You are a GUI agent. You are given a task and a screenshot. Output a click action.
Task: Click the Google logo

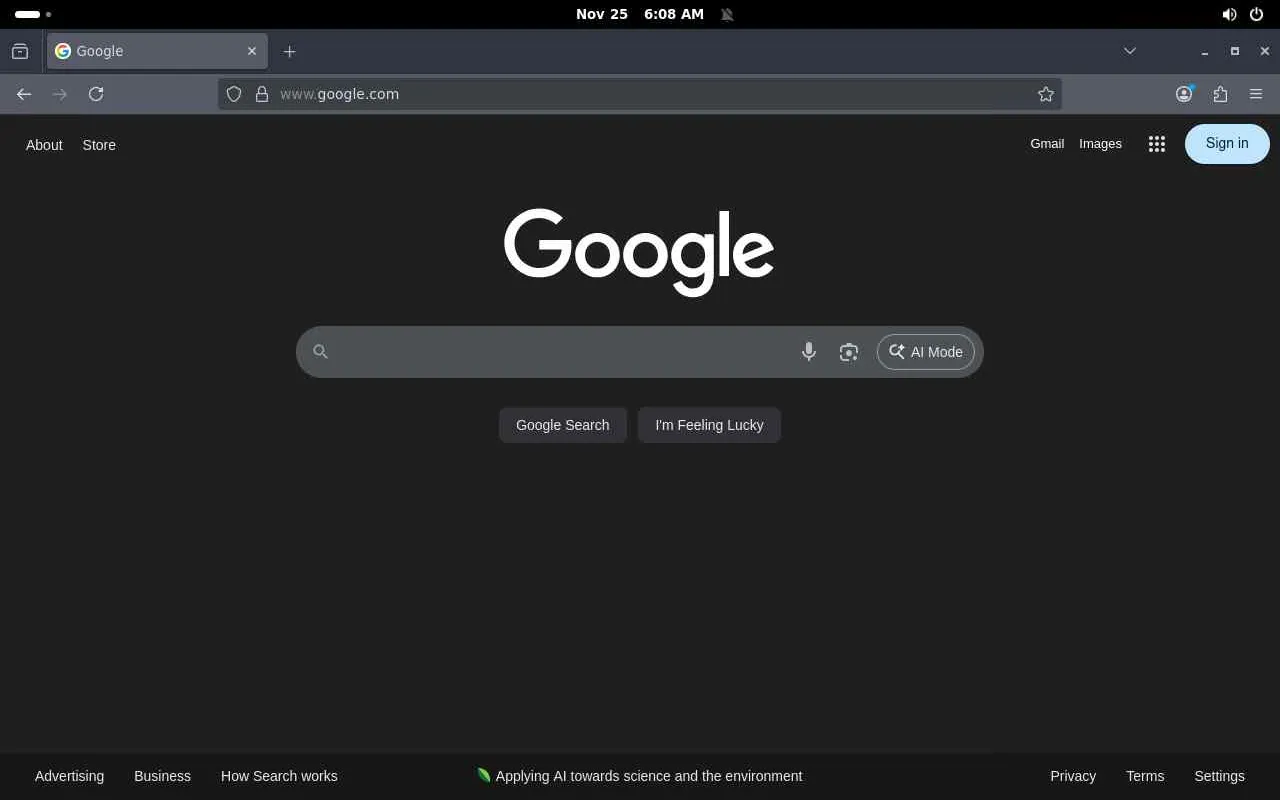[639, 252]
